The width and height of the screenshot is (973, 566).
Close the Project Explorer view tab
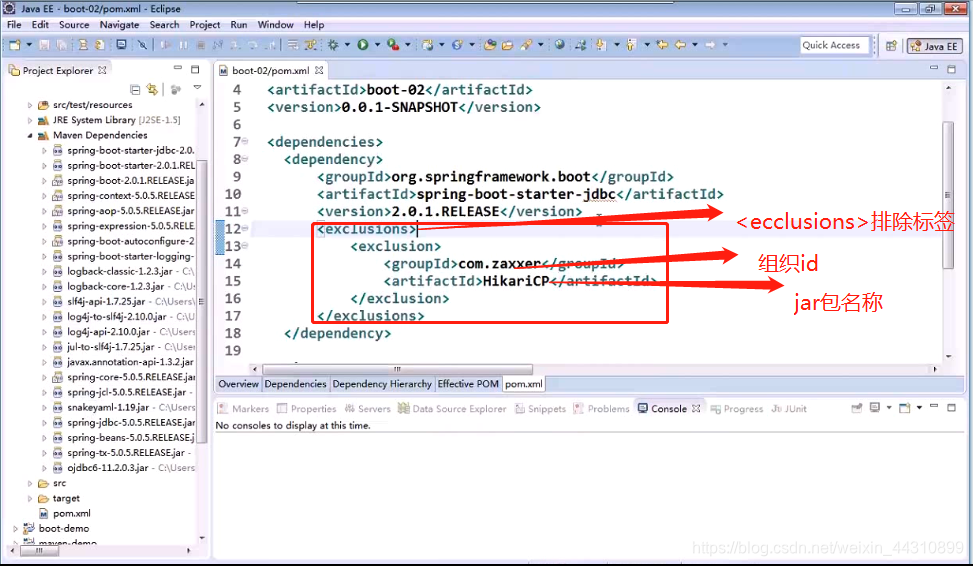[102, 70]
